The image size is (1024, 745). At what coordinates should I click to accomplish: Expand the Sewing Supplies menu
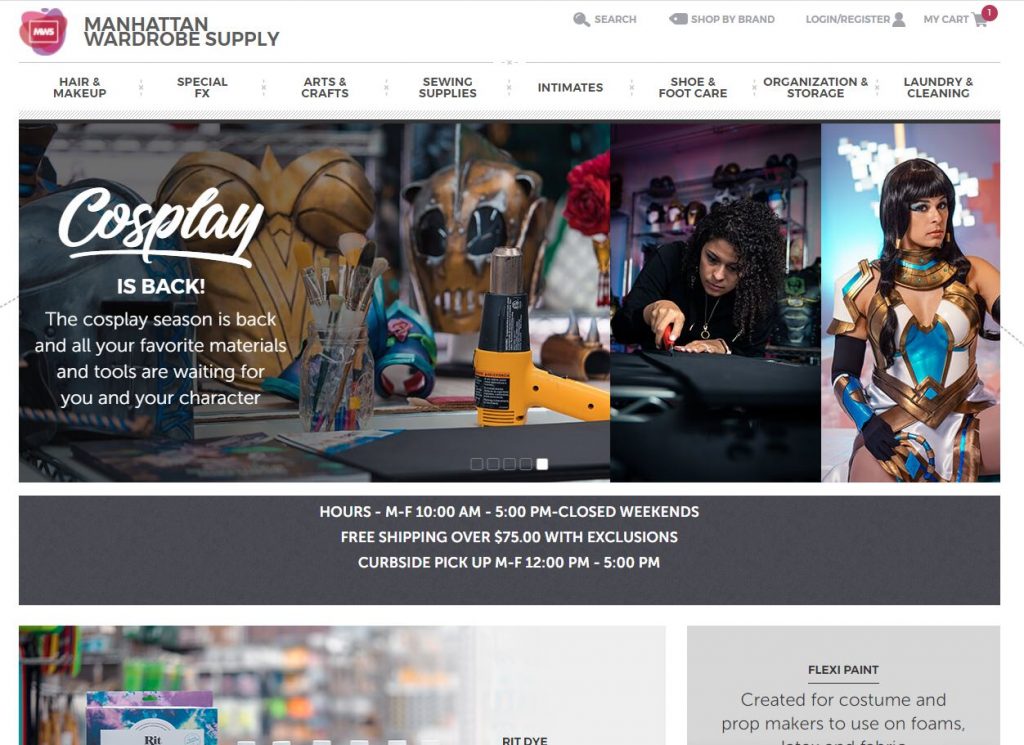pos(447,87)
